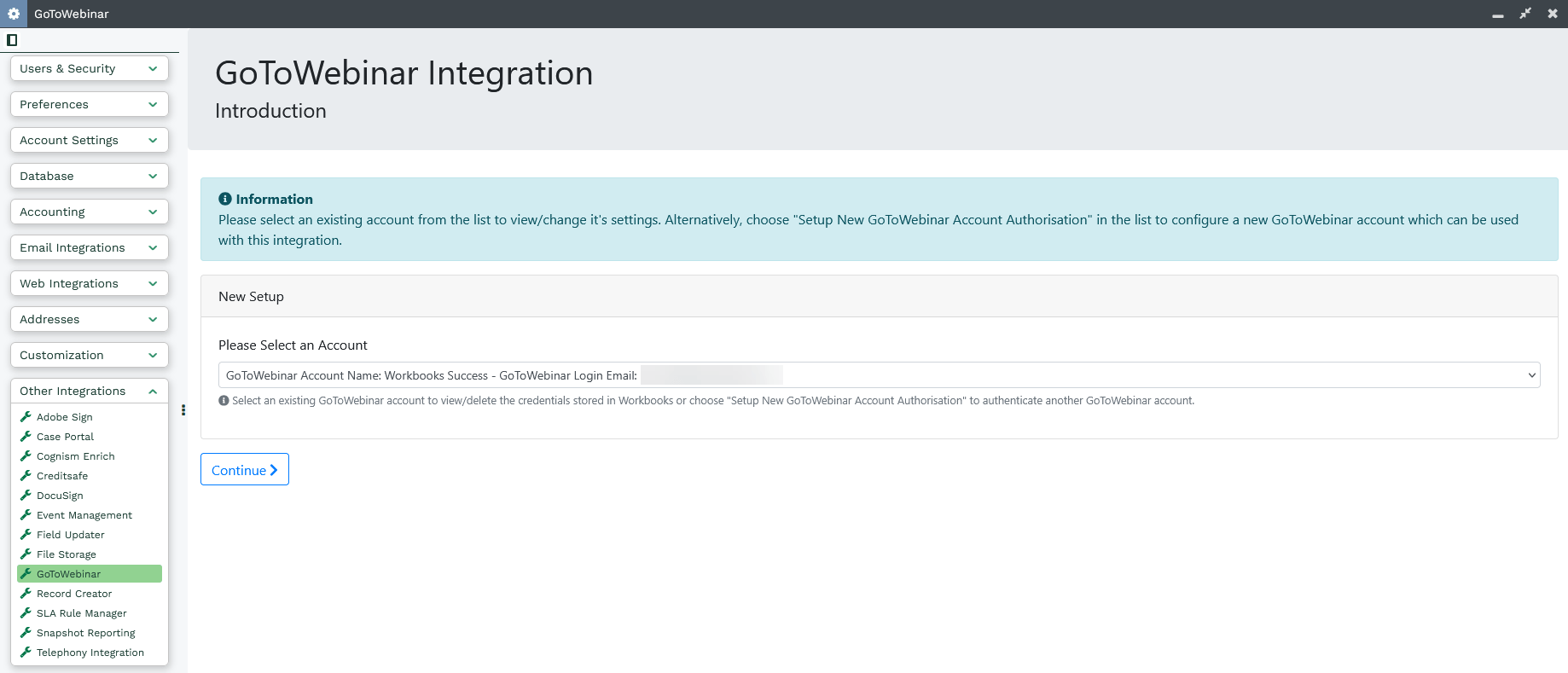Screen dimensions: 1568x673
Task: Click the wrench icon beside Telephony Integration
Action: click(26, 653)
